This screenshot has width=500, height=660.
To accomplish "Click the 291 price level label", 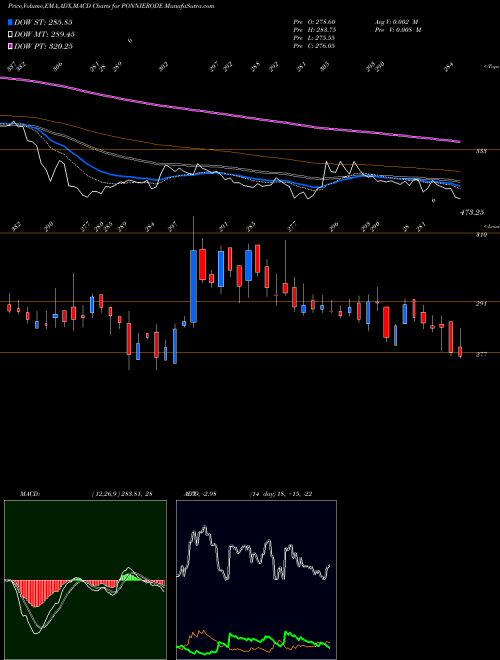I will point(481,303).
